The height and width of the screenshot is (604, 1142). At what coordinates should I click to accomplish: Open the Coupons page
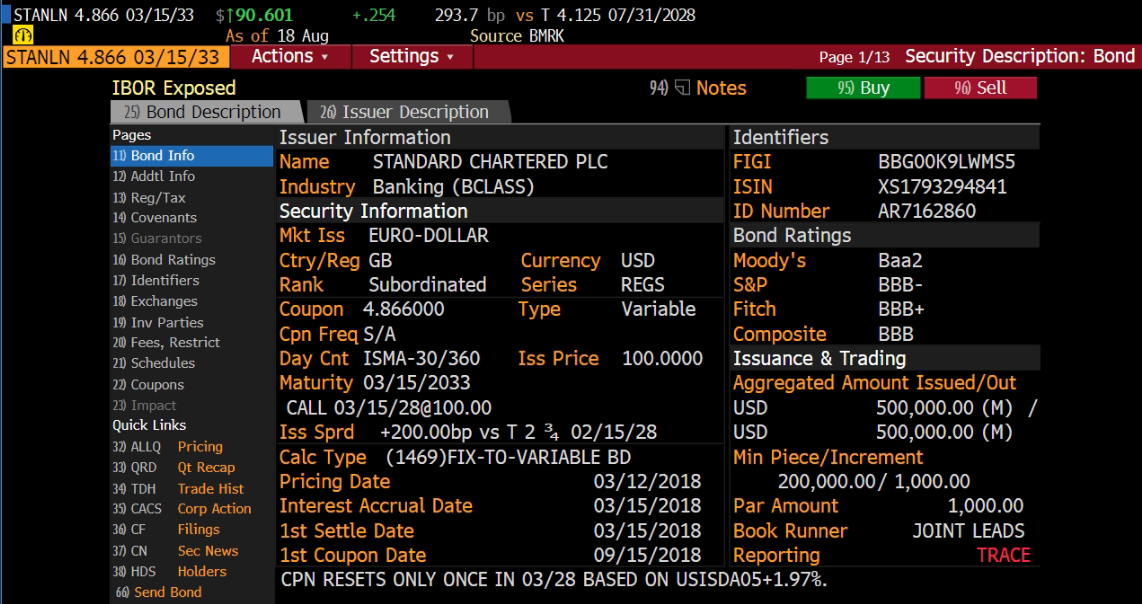(x=149, y=385)
